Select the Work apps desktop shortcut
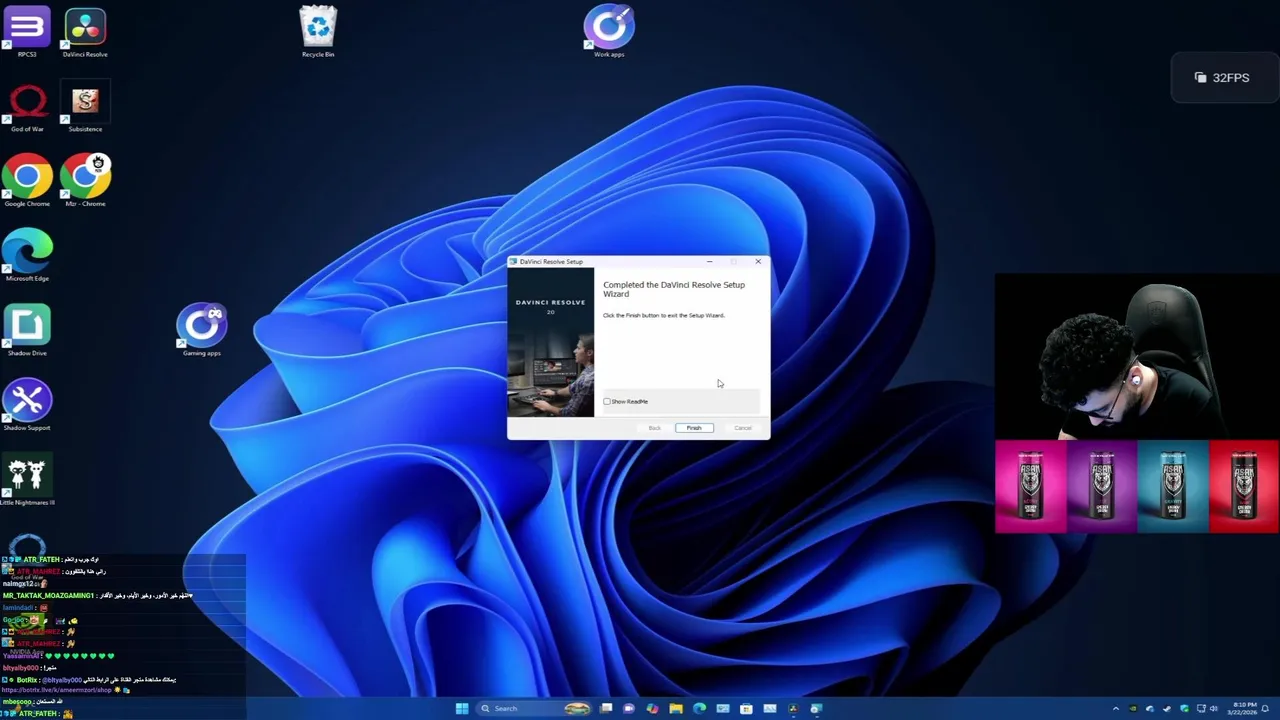The image size is (1280, 720). coord(609,32)
